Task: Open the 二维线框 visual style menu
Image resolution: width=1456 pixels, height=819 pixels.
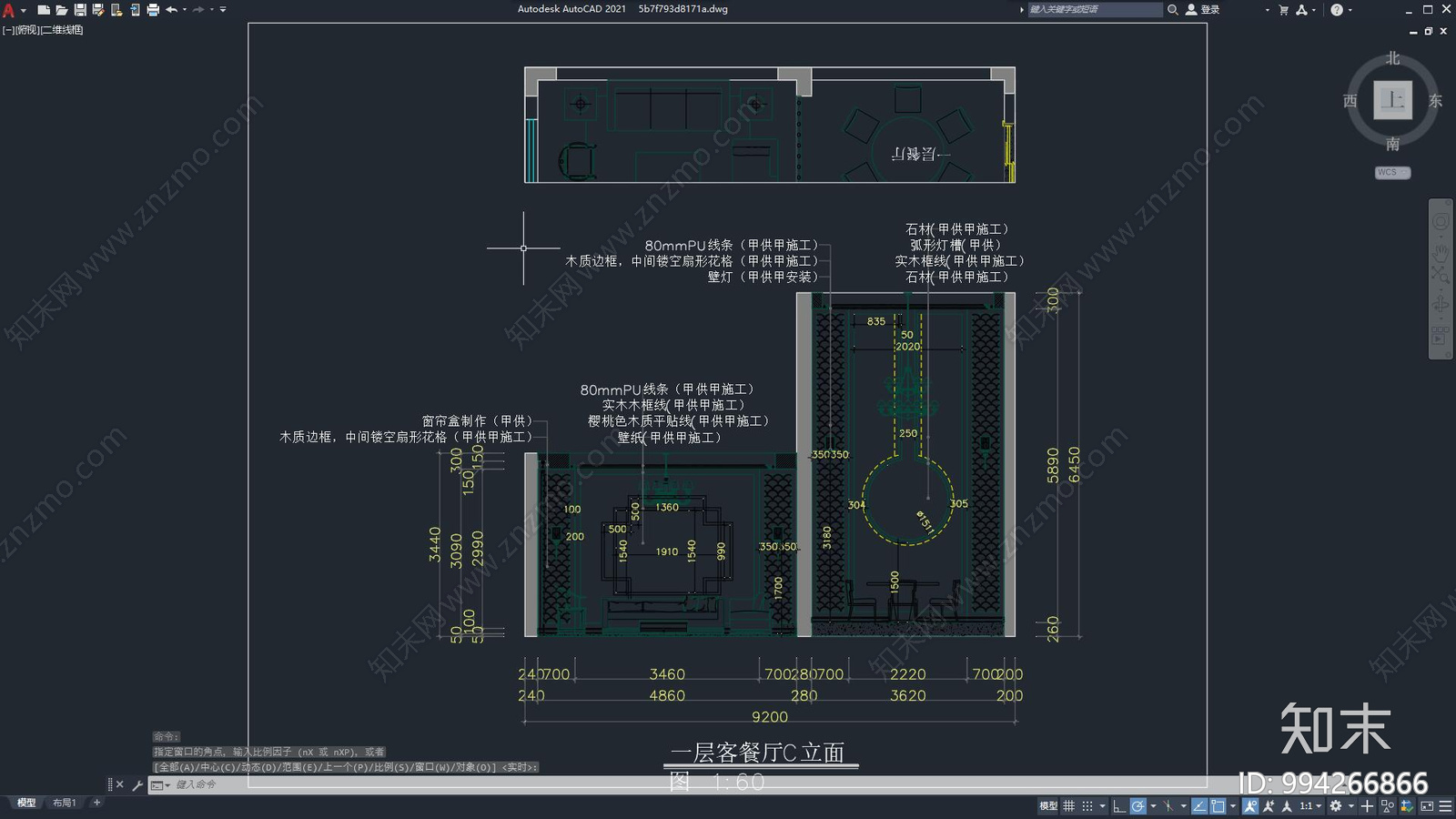Action: click(63, 30)
